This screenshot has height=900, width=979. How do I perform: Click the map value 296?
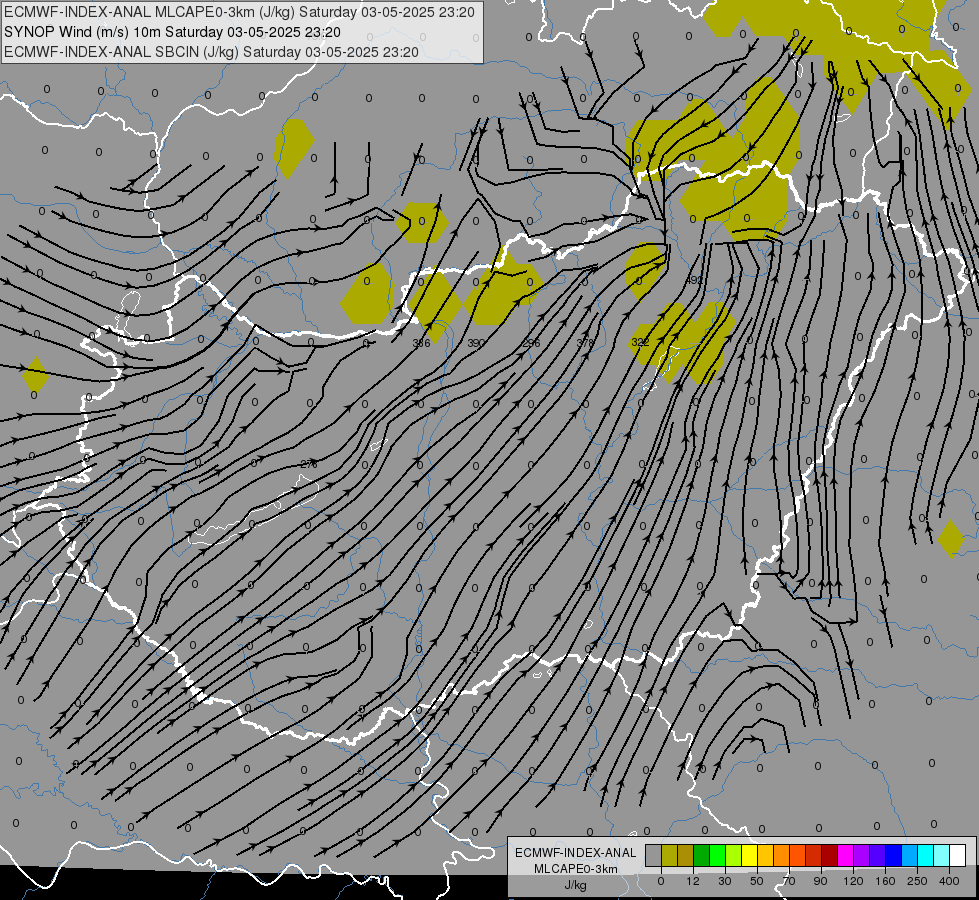(531, 343)
